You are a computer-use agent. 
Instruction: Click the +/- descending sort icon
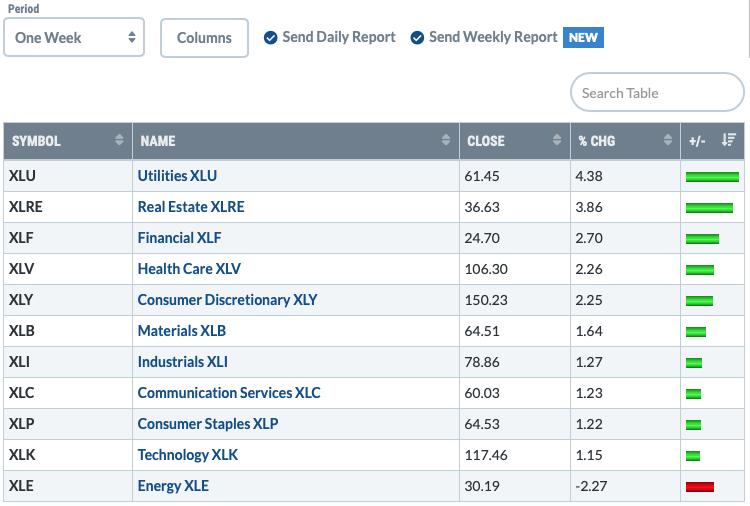[x=728, y=140]
